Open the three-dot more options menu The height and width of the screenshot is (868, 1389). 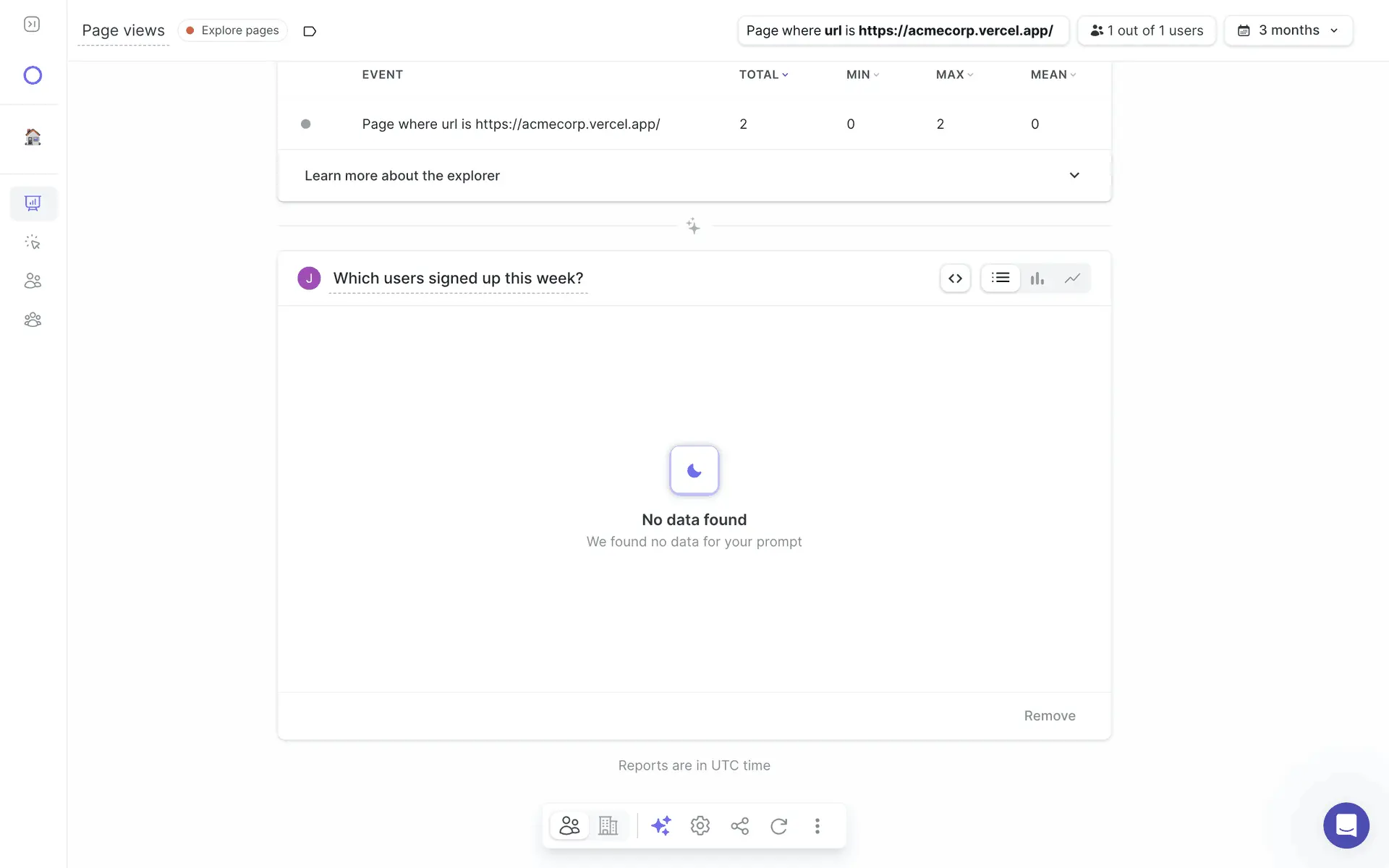tap(817, 825)
